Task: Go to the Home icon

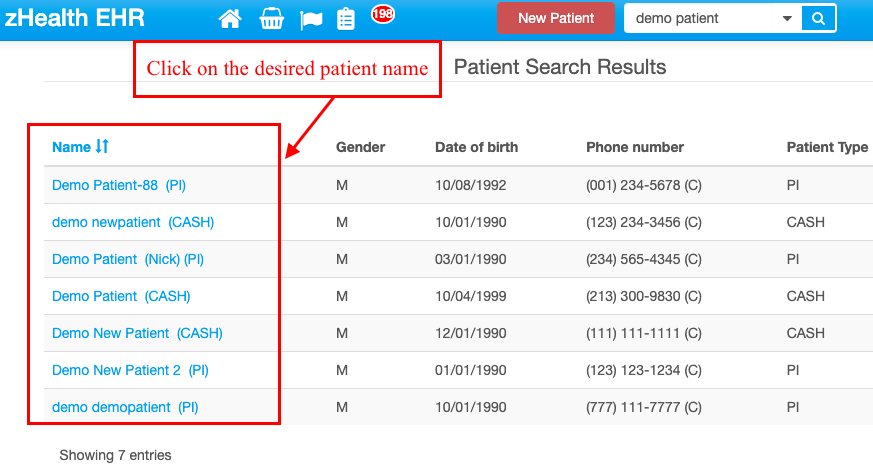Action: (230, 18)
